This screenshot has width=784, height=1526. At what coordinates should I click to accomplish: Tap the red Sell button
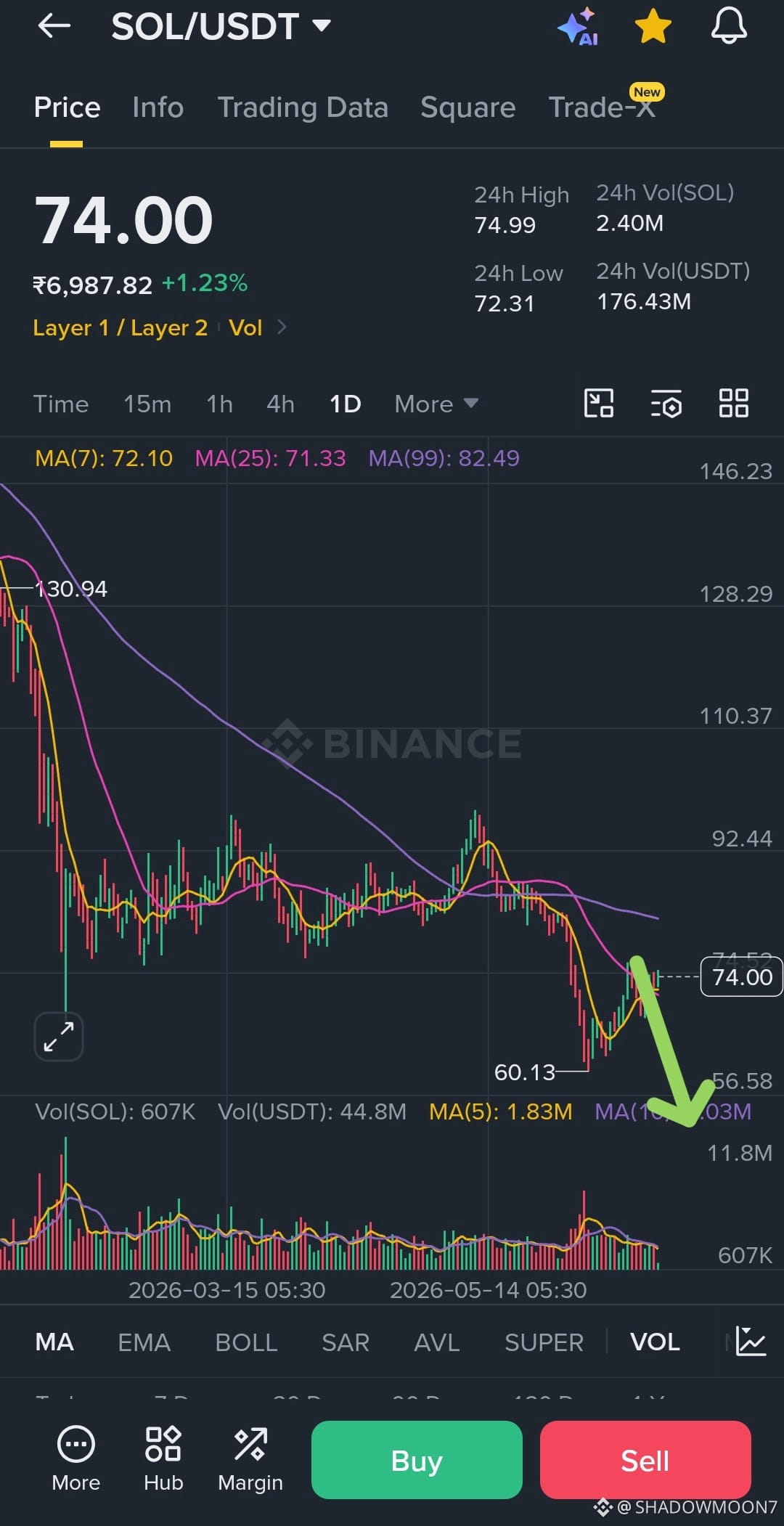645,1460
